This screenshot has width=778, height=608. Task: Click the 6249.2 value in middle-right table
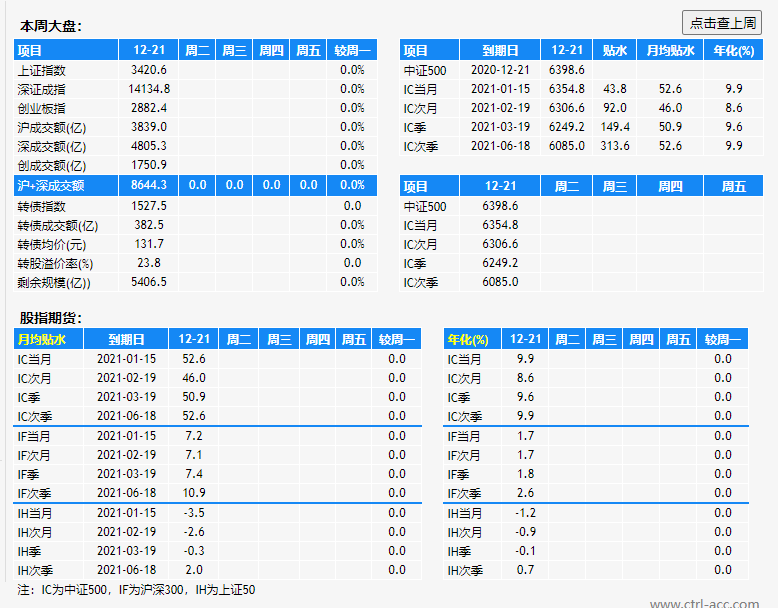pyautogui.click(x=500, y=263)
